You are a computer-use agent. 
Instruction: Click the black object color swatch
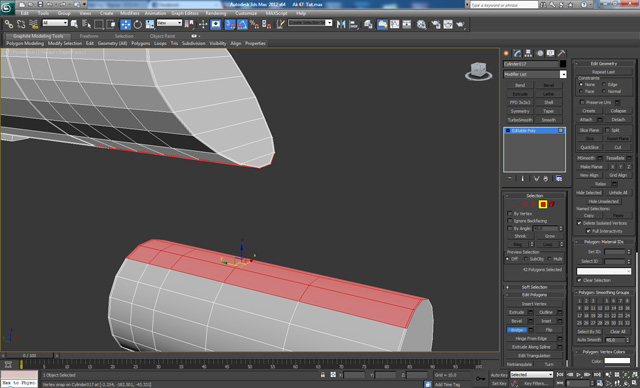(563, 64)
